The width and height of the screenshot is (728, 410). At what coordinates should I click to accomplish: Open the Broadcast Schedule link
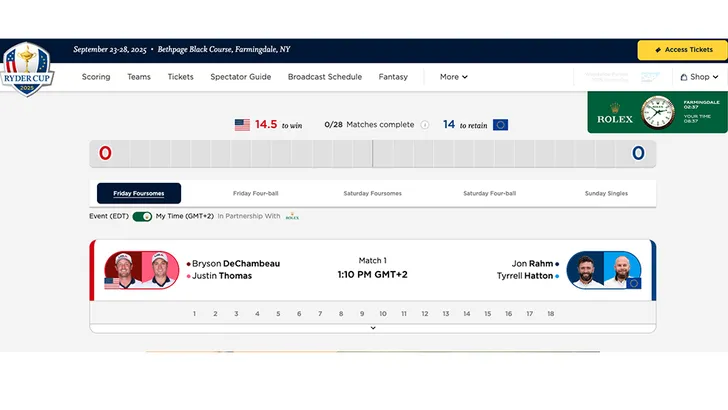325,77
